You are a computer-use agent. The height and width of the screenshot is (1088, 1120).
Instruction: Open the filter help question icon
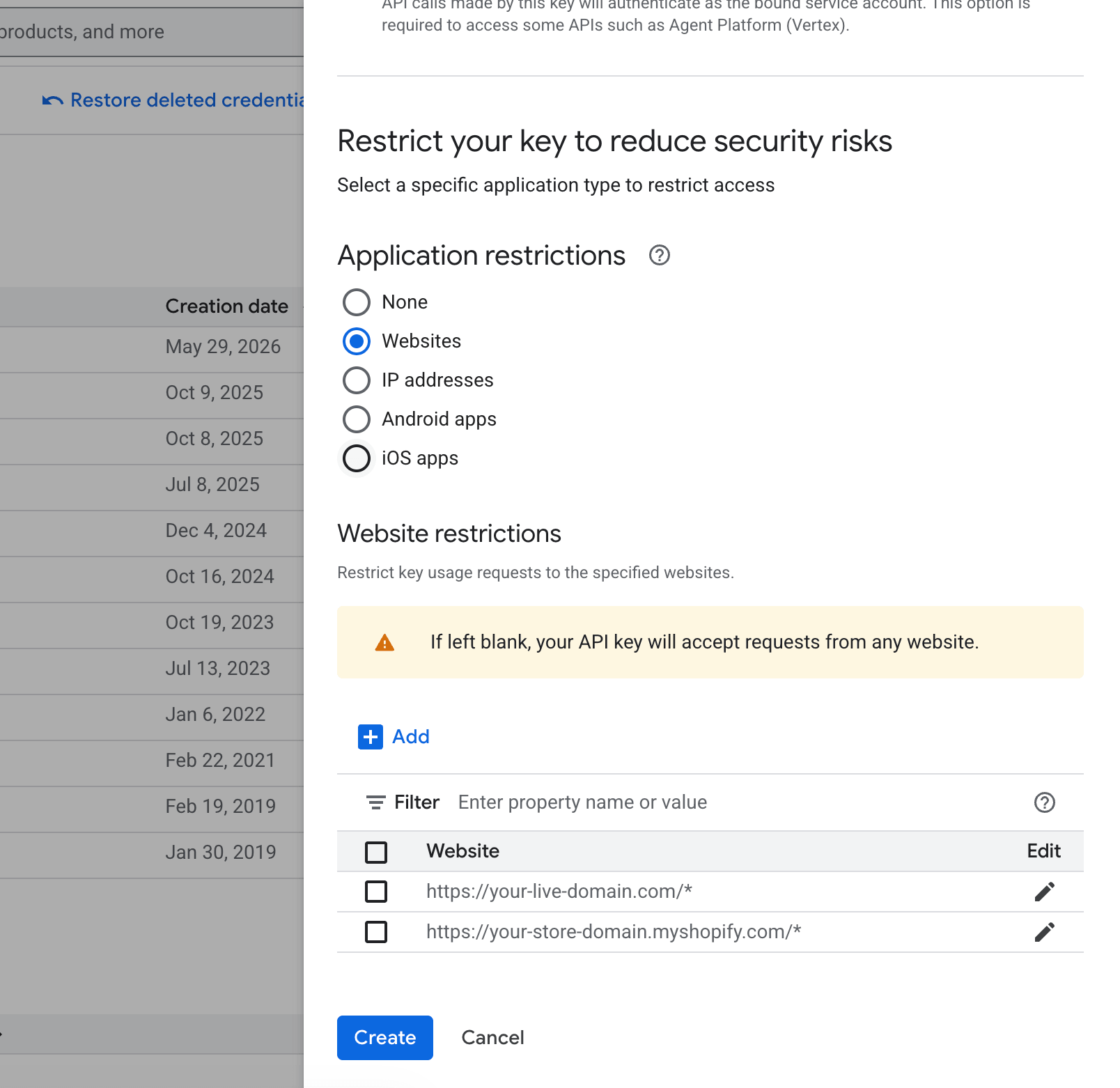tap(1044, 802)
